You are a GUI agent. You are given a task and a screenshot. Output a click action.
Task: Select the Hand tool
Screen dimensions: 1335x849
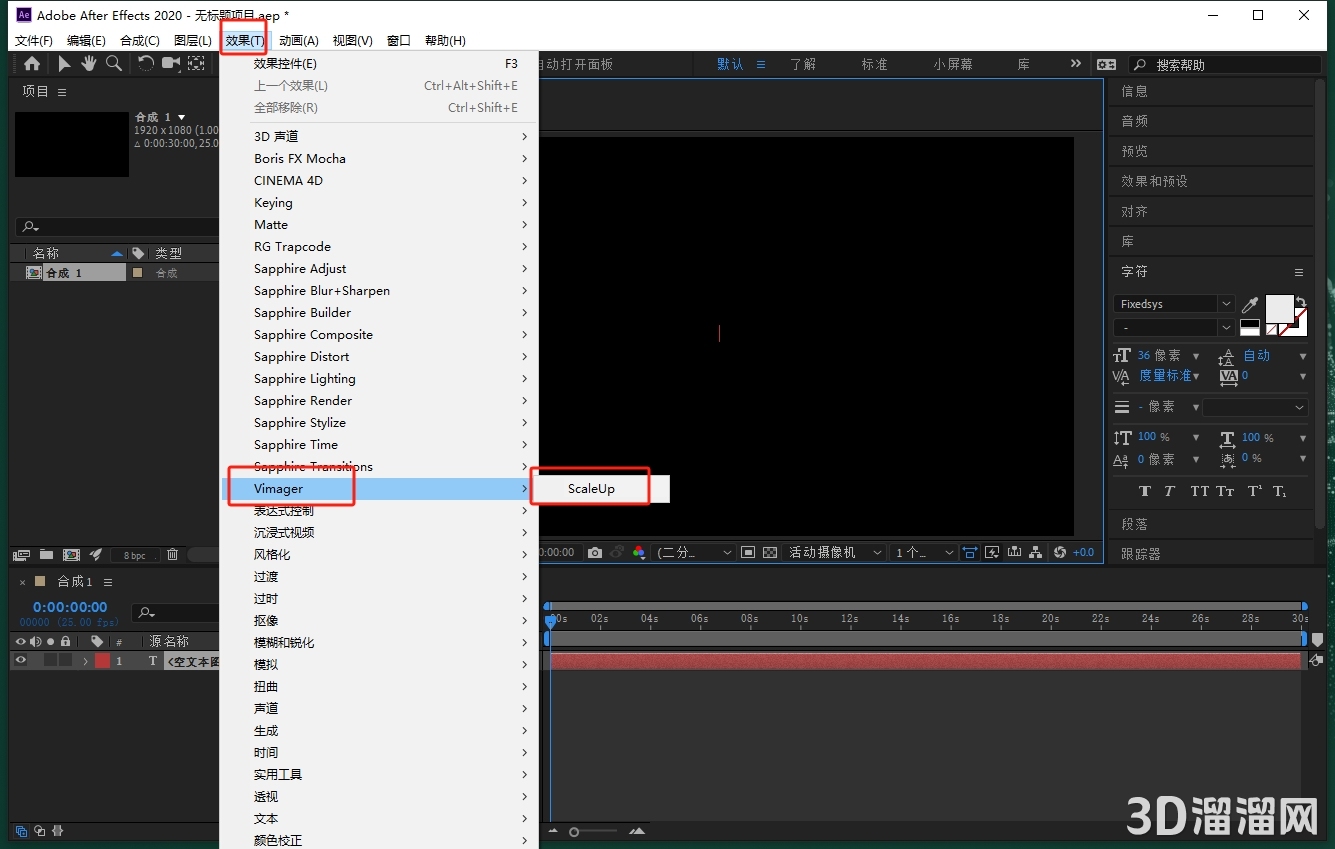click(89, 64)
